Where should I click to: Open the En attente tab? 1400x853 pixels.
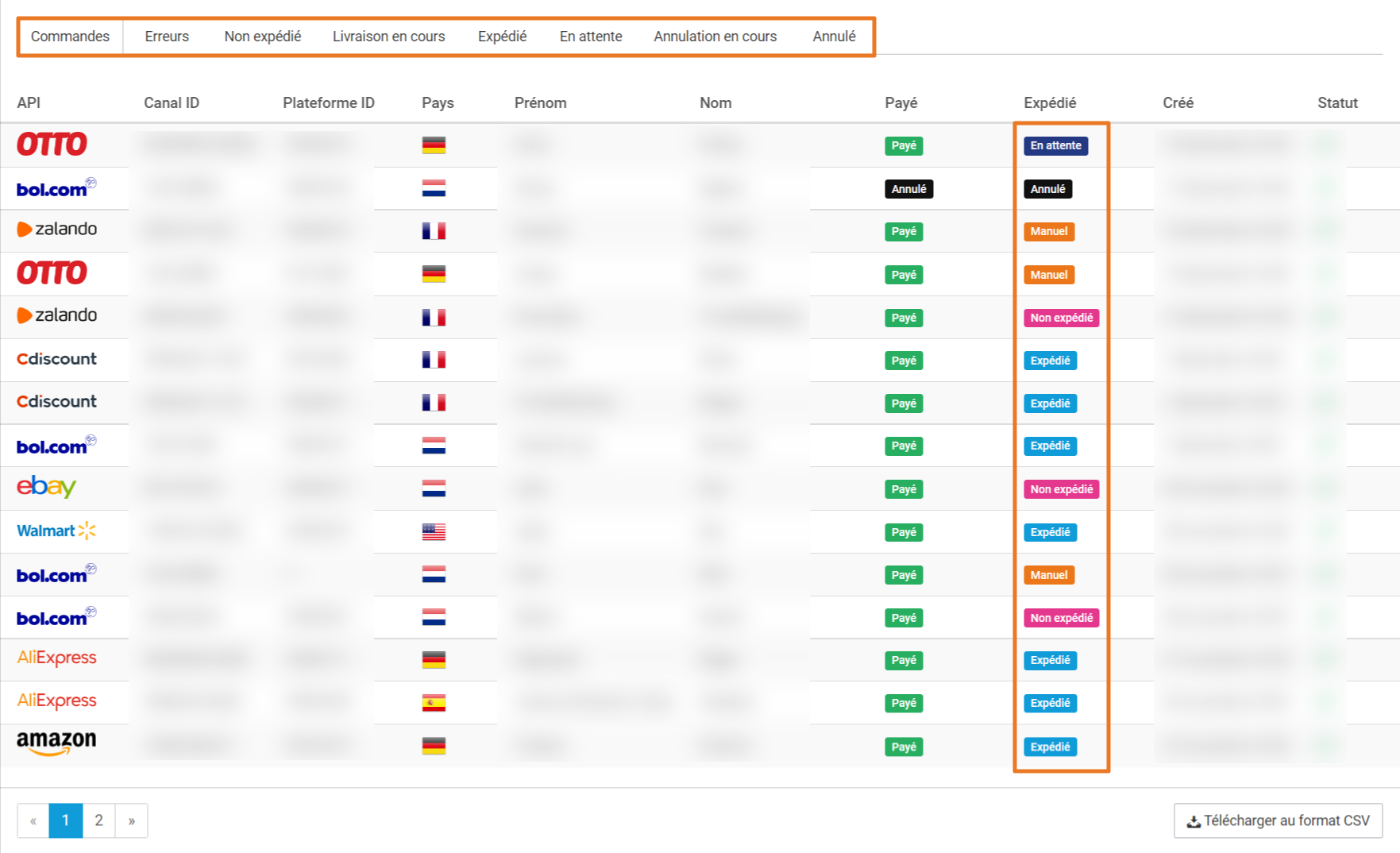click(591, 37)
